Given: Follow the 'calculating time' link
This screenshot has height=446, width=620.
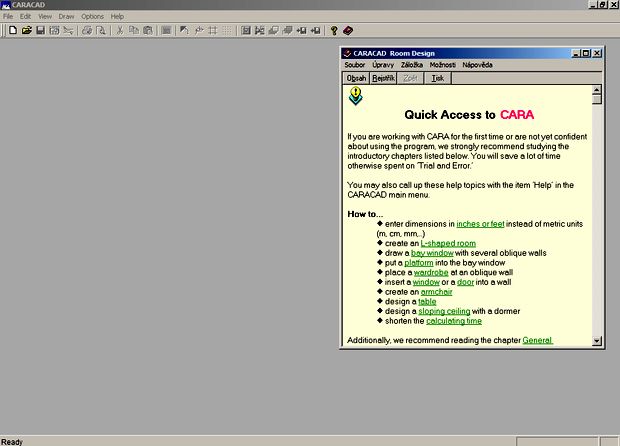Looking at the screenshot, I should click(x=454, y=321).
